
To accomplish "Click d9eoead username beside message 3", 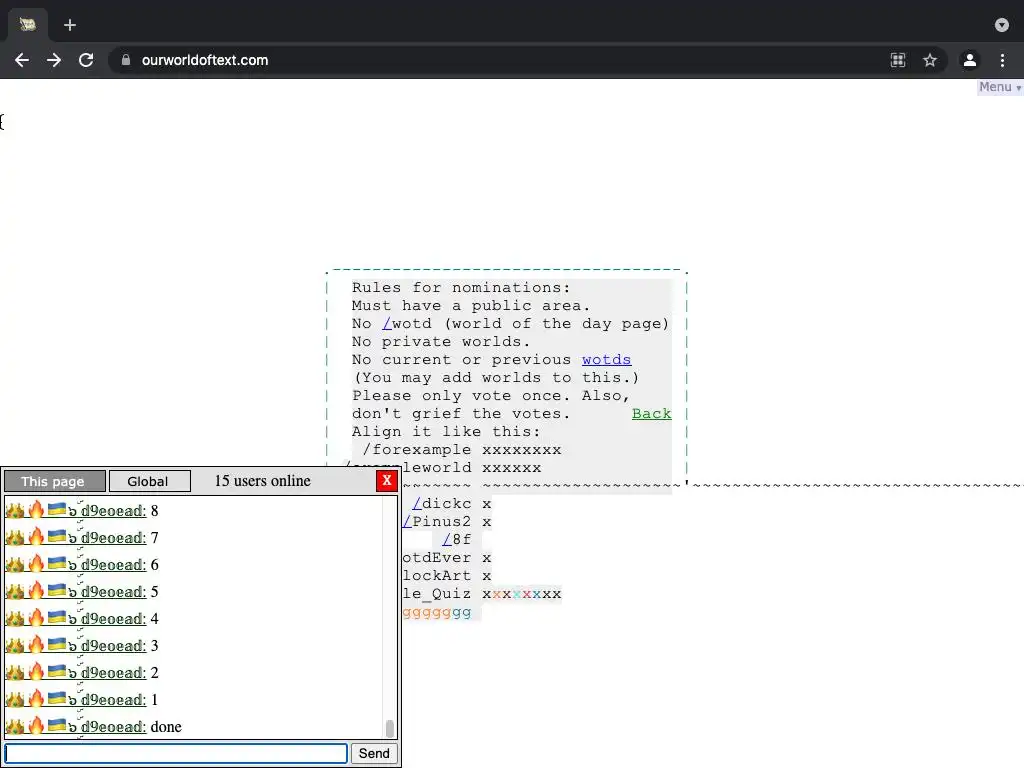I will (x=113, y=646).
